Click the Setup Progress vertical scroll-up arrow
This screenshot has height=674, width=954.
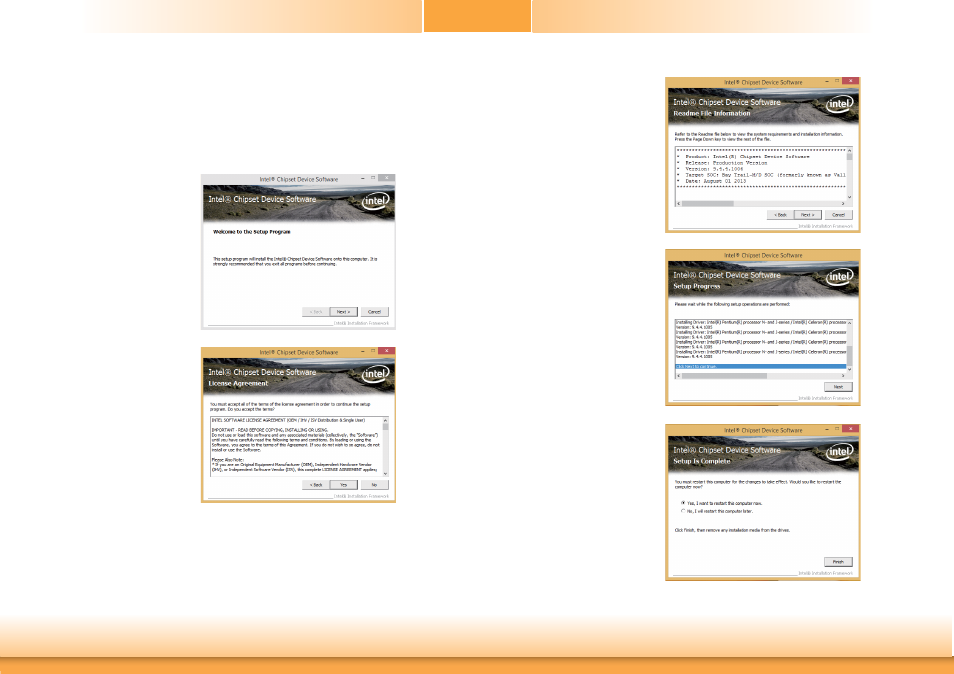(849, 322)
